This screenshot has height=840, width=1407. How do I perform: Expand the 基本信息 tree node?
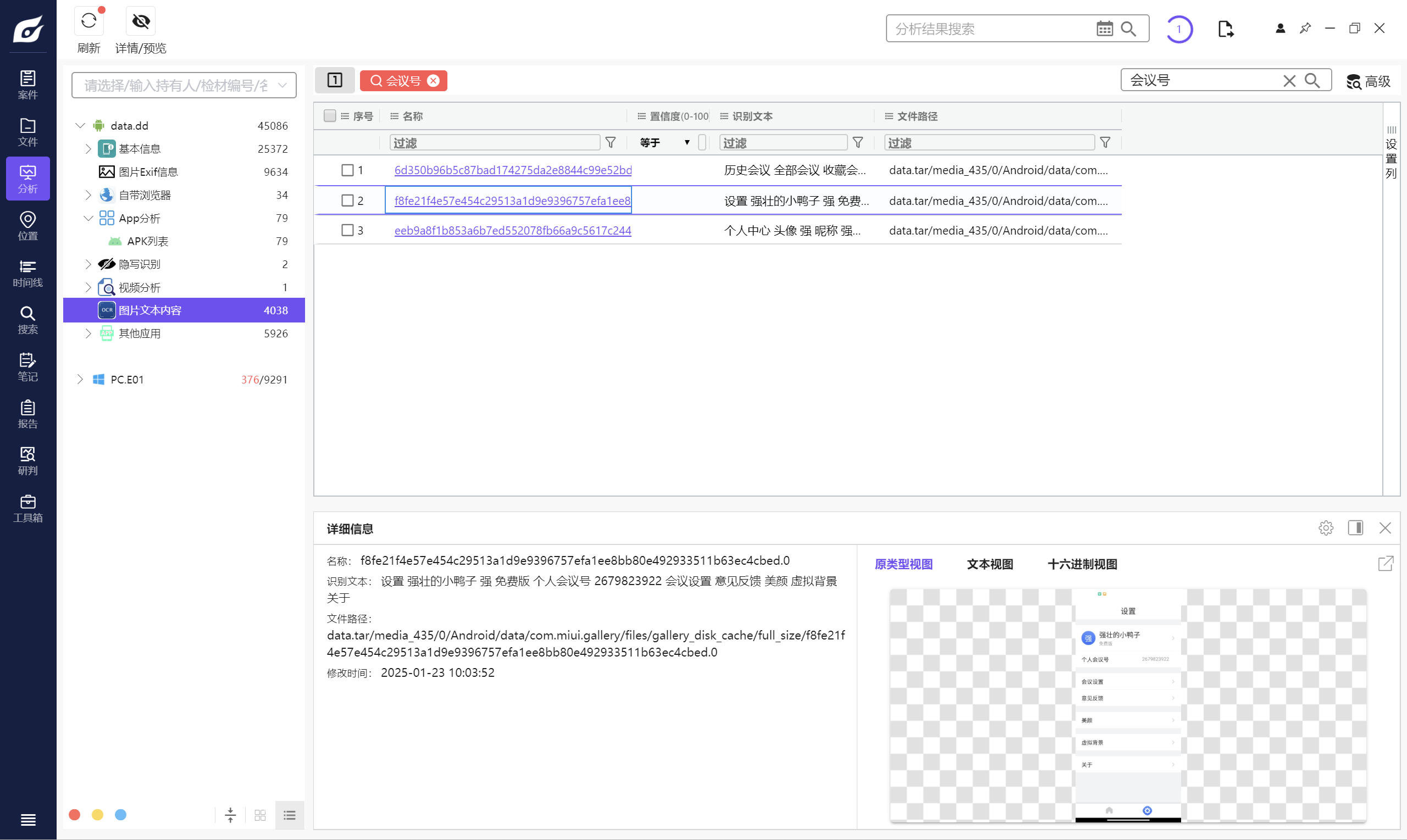88,148
